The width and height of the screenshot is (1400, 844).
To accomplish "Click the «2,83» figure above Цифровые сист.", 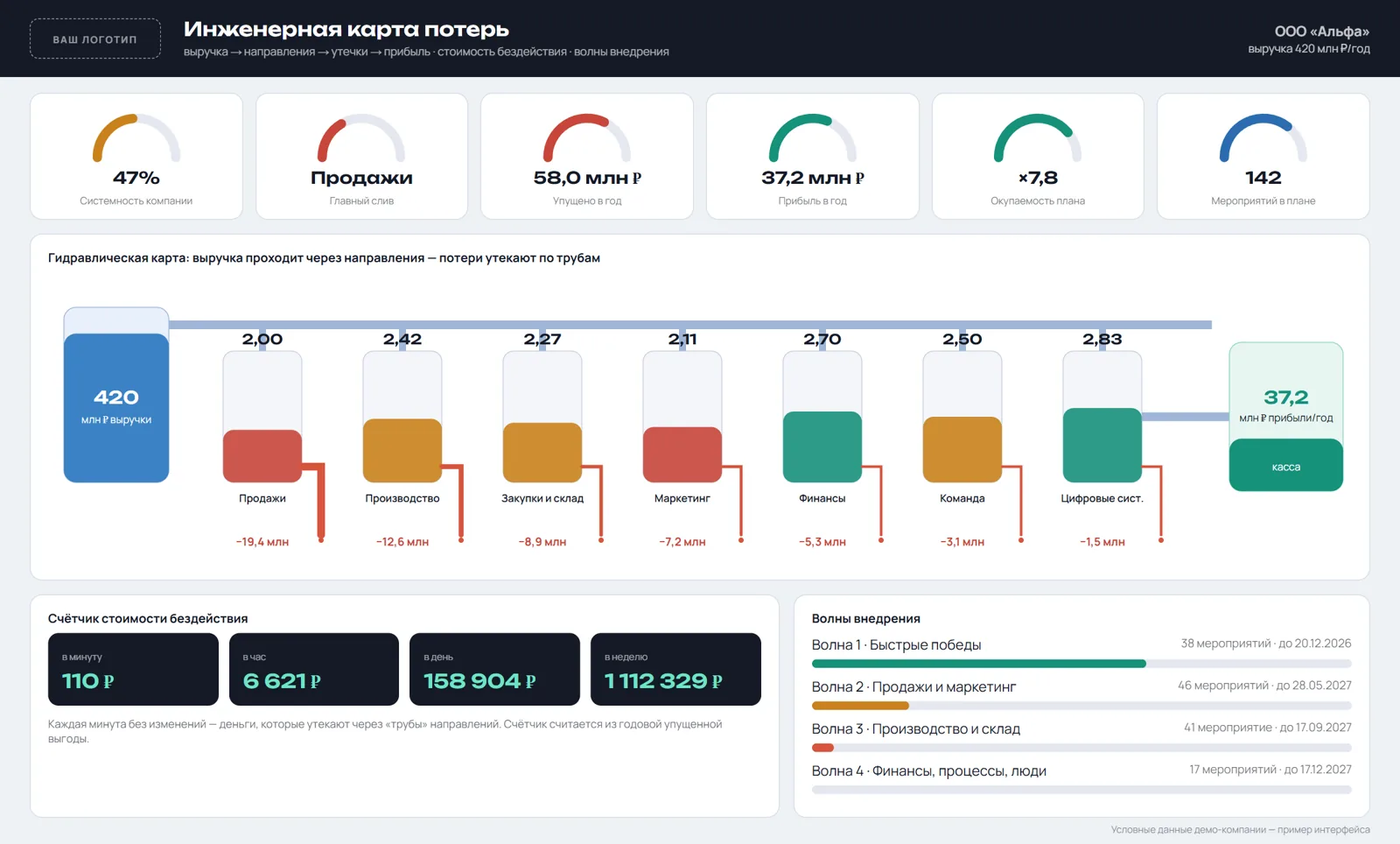I will coord(1102,339).
